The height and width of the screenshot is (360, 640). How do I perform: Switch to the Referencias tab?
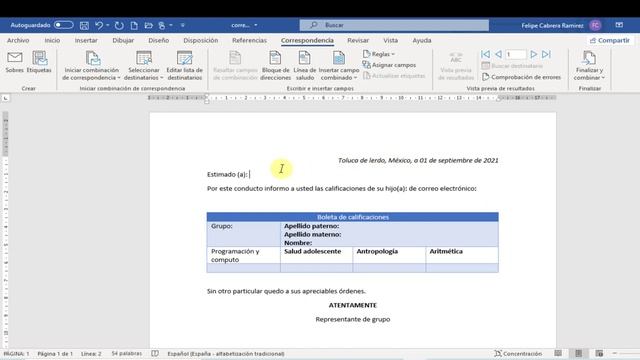tap(249, 40)
